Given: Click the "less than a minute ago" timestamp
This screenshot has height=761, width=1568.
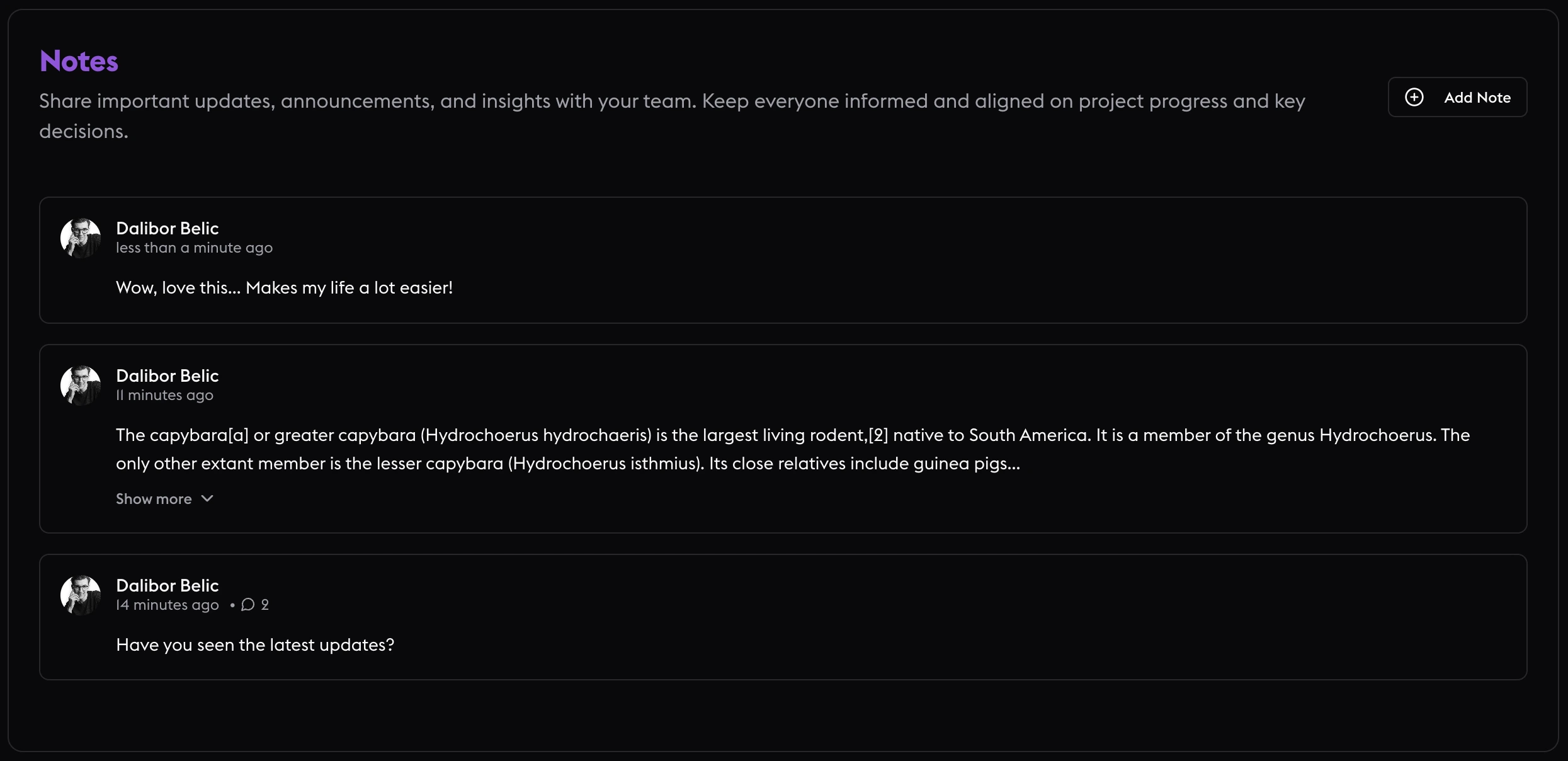Looking at the screenshot, I should pos(194,248).
